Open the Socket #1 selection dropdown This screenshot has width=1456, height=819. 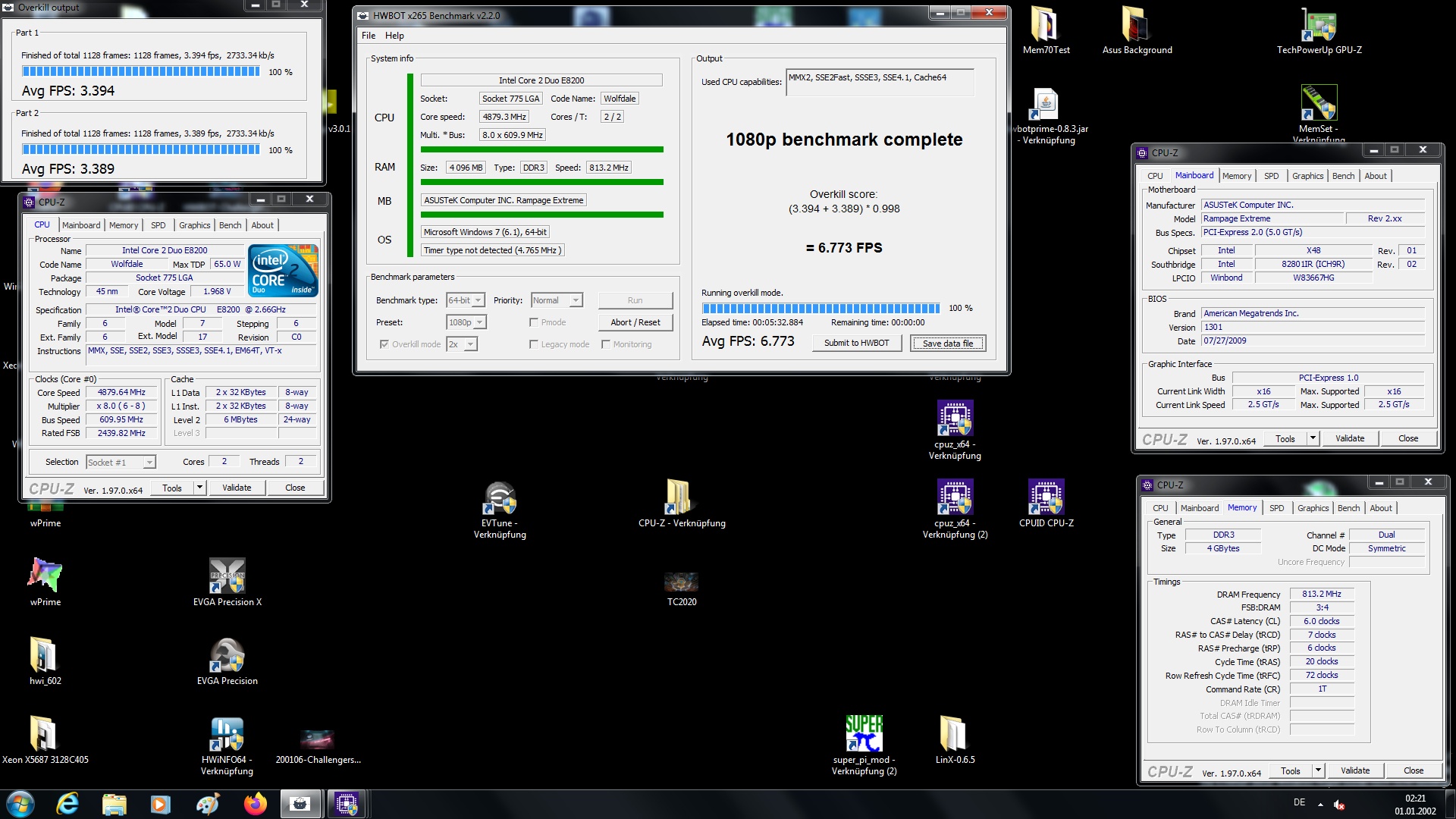(x=121, y=462)
